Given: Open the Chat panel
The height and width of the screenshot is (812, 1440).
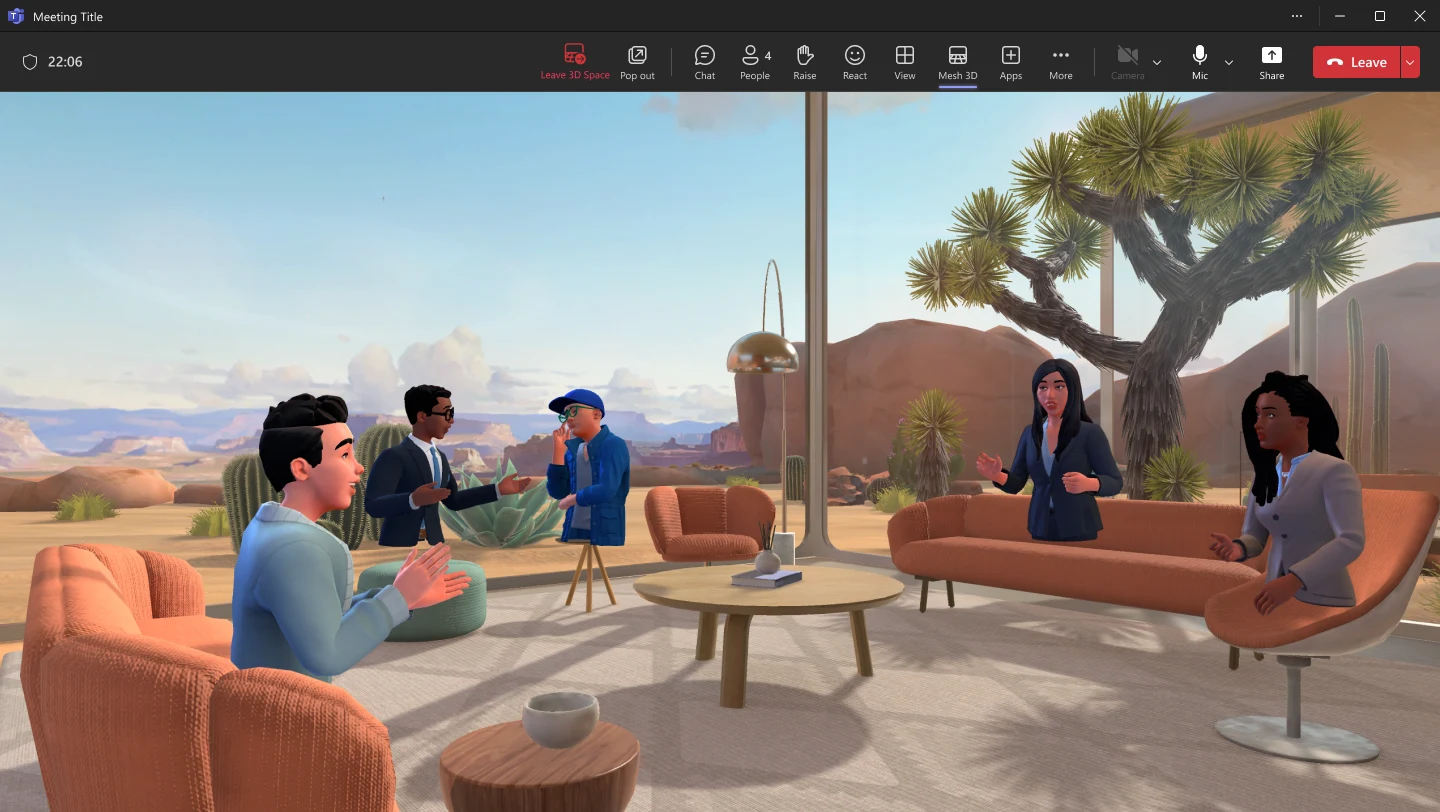Looking at the screenshot, I should click(x=705, y=62).
